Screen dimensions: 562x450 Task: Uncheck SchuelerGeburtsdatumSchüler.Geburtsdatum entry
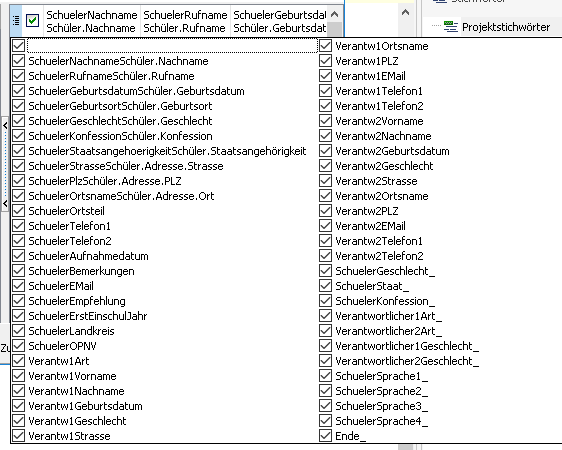click(19, 91)
